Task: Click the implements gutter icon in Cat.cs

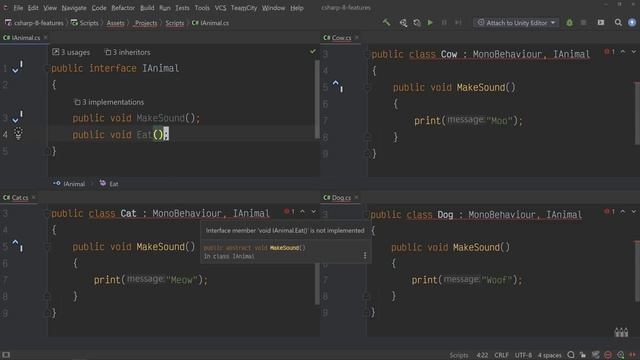Action: click(x=18, y=245)
